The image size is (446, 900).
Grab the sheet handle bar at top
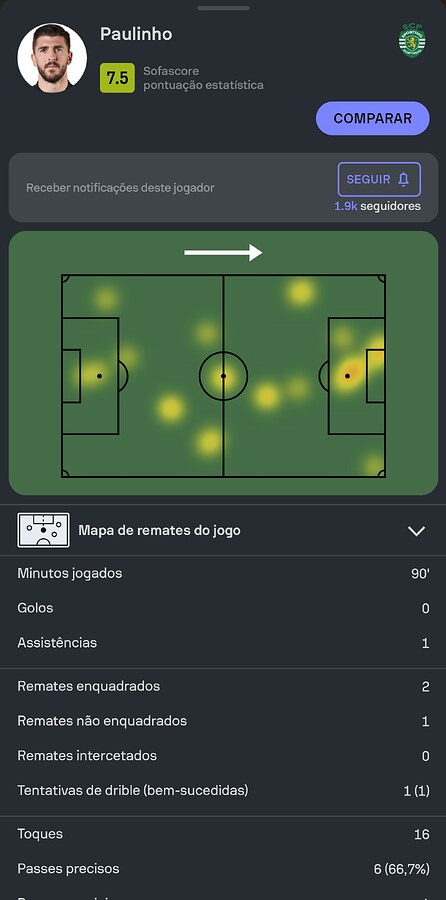click(x=223, y=8)
